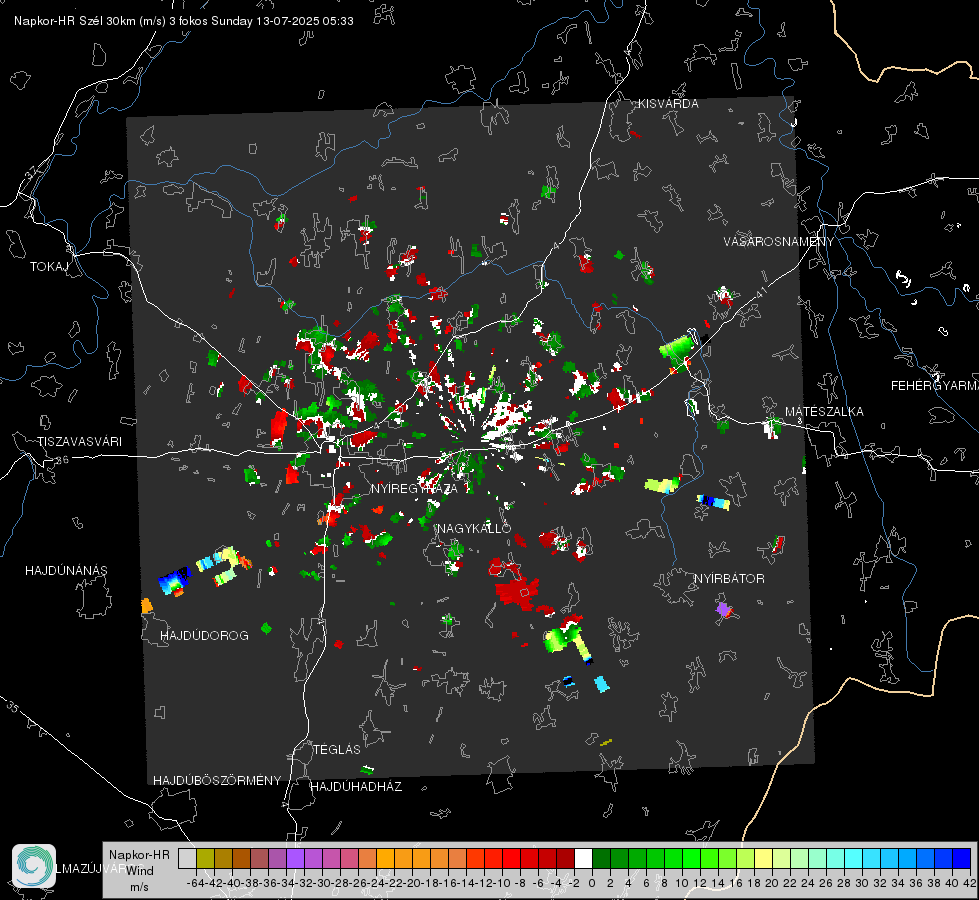The width and height of the screenshot is (979, 900).
Task: Click the FEHÉRGYARMAT label at the right edge
Action: pyautogui.click(x=935, y=386)
